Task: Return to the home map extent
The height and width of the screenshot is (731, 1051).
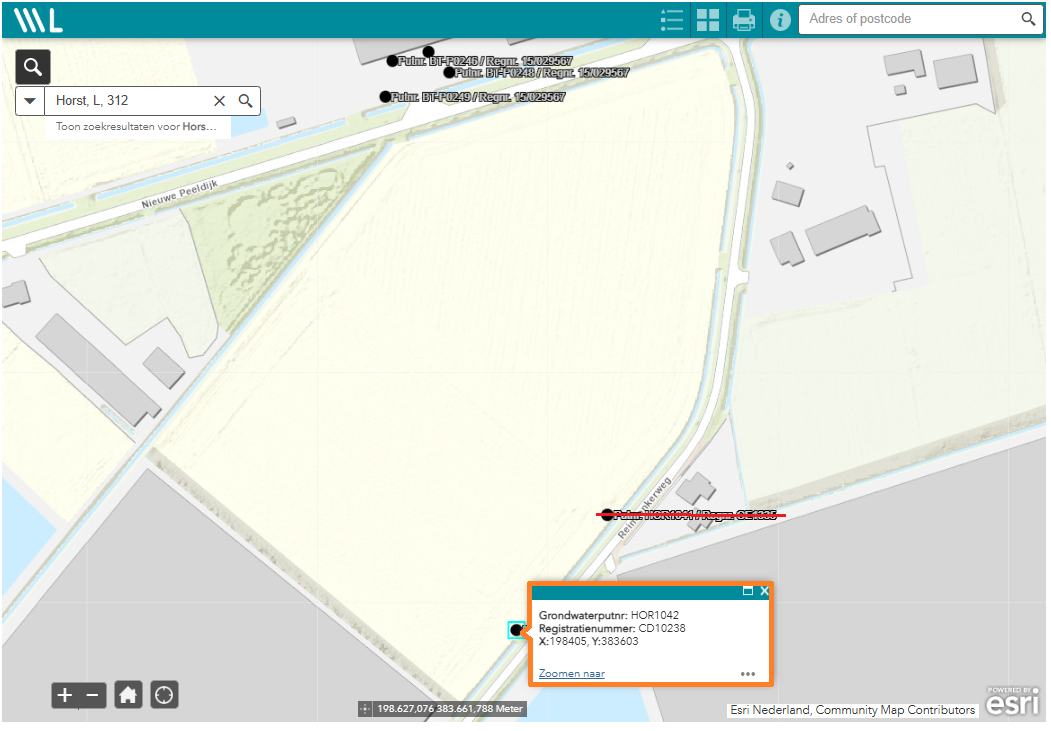Action: pyautogui.click(x=128, y=695)
